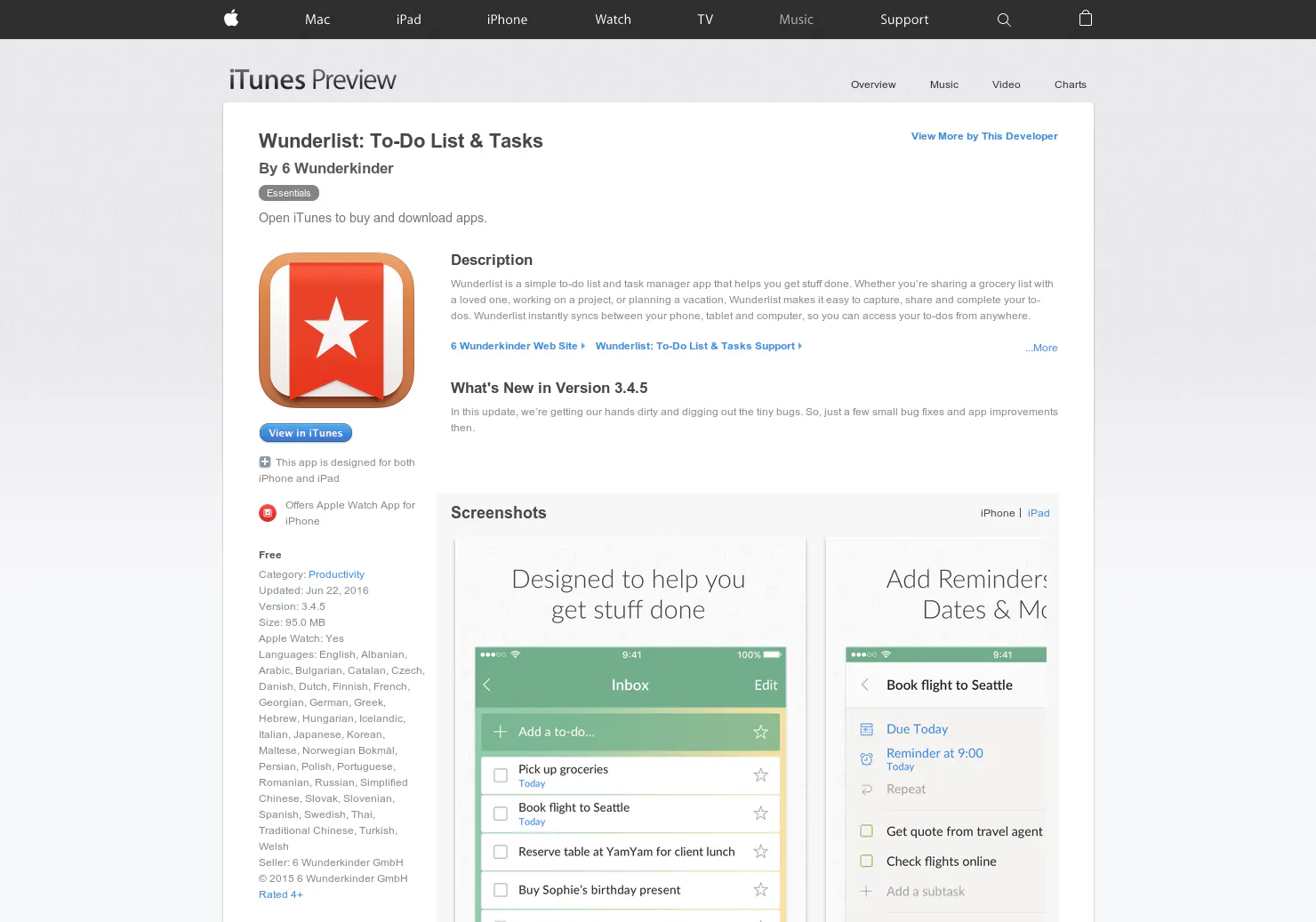Click the Reminder alarm clock icon
Image resolution: width=1316 pixels, height=922 pixels.
pyautogui.click(x=866, y=759)
